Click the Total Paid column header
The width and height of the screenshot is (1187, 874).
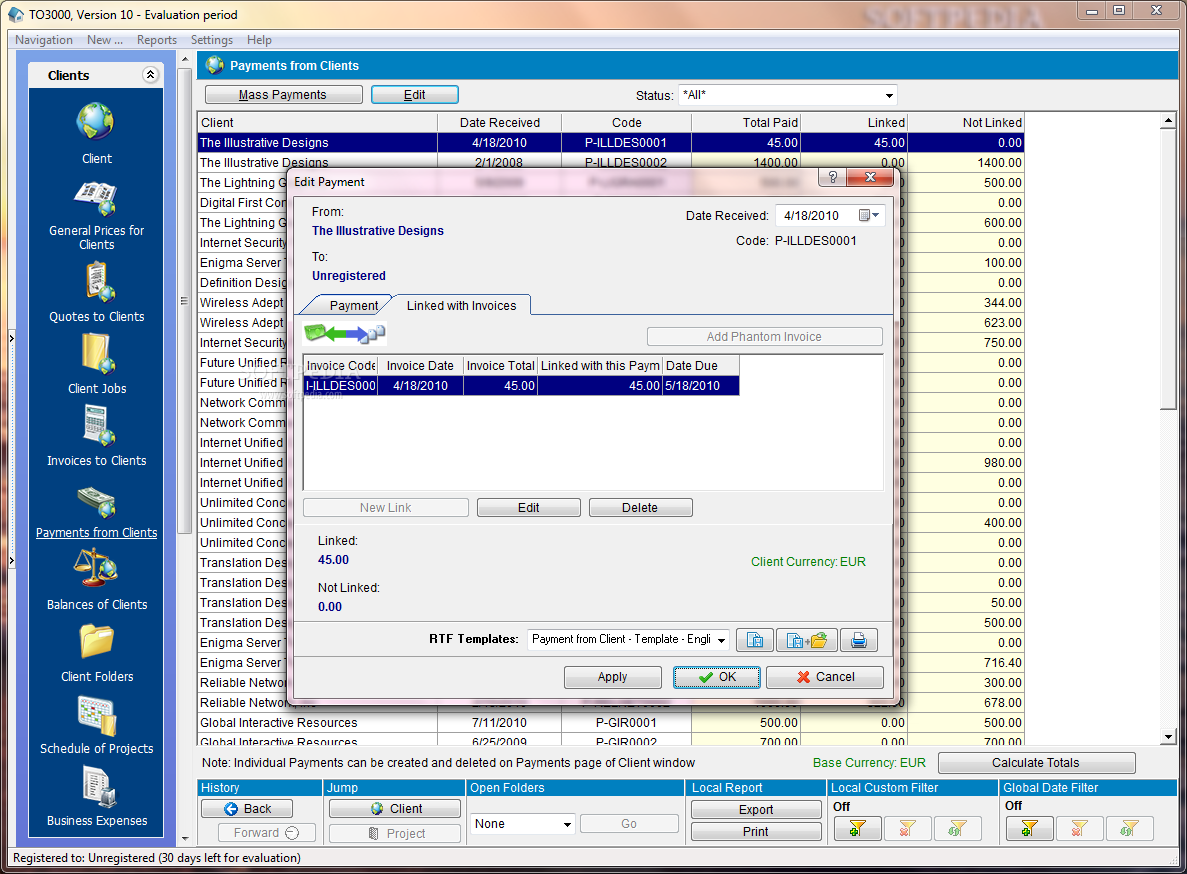[x=746, y=123]
